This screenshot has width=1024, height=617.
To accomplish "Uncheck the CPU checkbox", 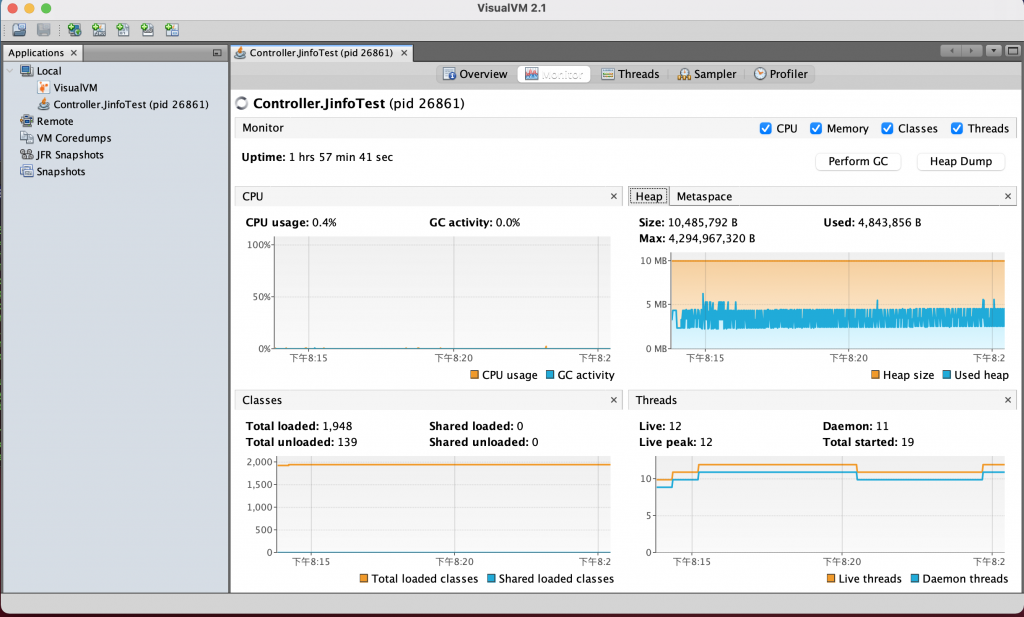I will [765, 129].
